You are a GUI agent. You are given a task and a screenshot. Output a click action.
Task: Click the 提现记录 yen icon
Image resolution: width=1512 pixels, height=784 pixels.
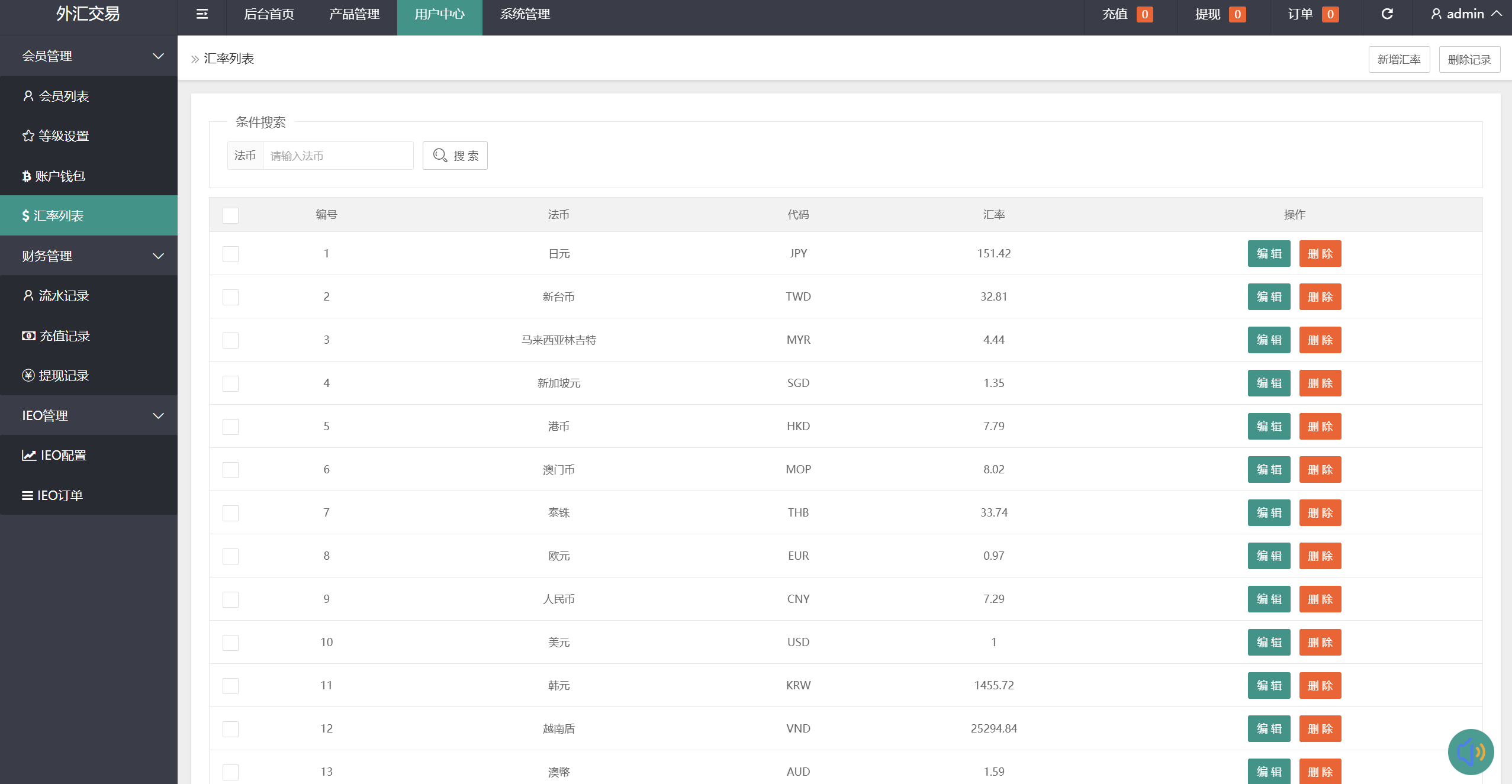point(28,376)
